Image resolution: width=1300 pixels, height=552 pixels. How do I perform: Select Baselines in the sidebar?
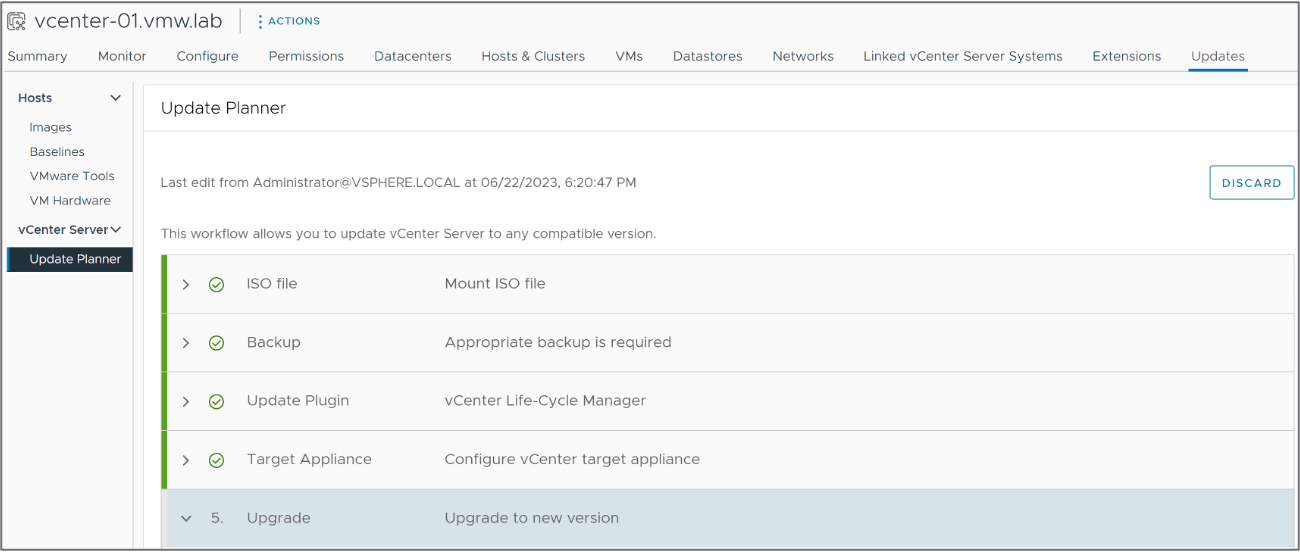tap(57, 152)
